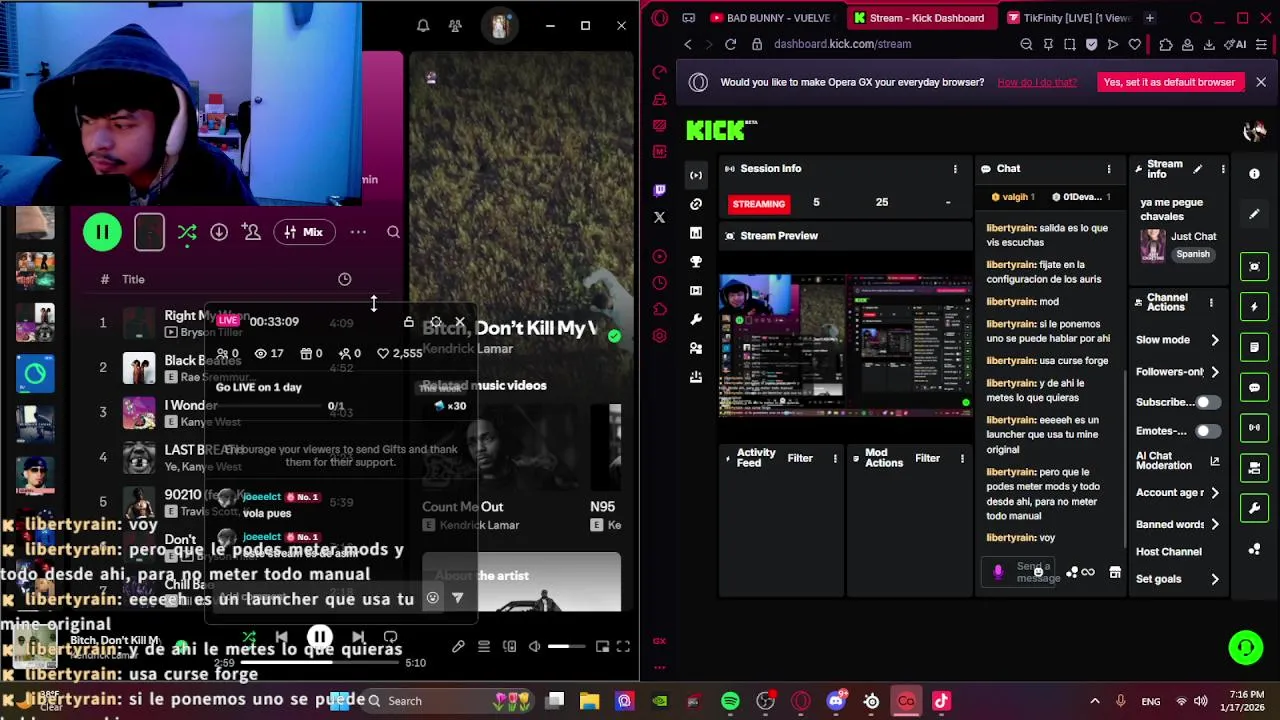This screenshot has width=1280, height=720.
Task: Expand Slow mode settings
Action: pos(1215,340)
